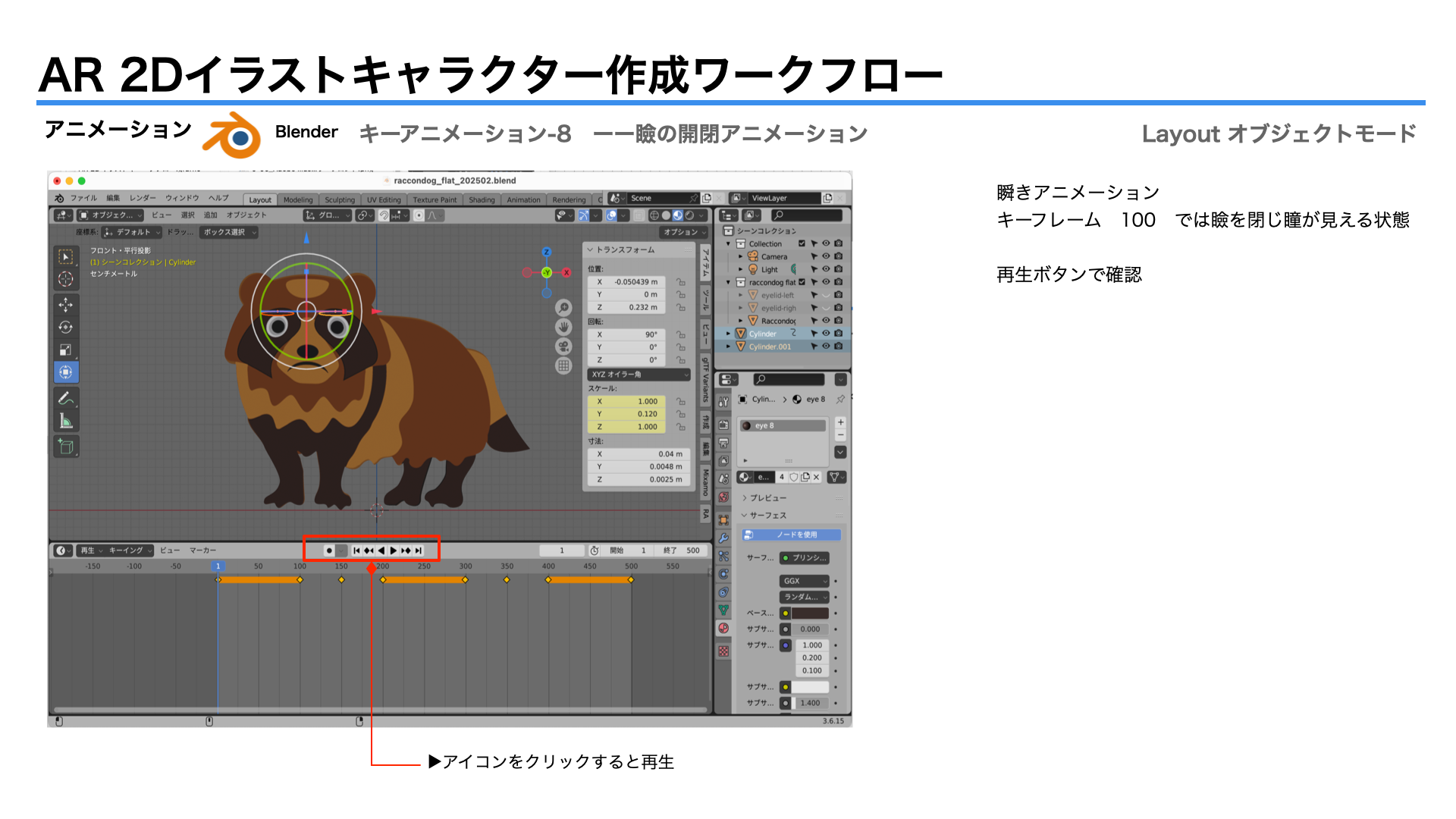
Task: Click the base color swatch
Action: coord(810,613)
